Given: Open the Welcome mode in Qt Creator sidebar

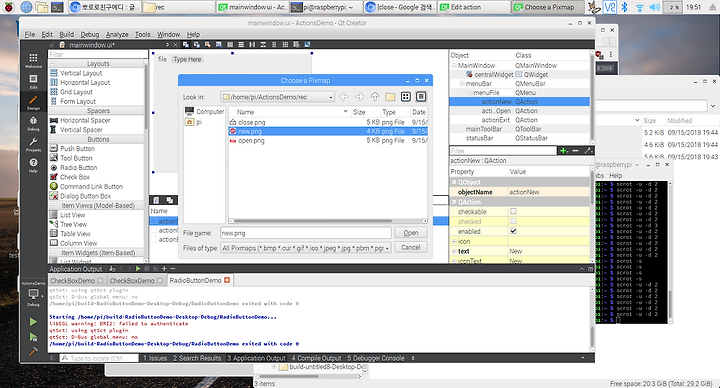Looking at the screenshot, I should (33, 60).
